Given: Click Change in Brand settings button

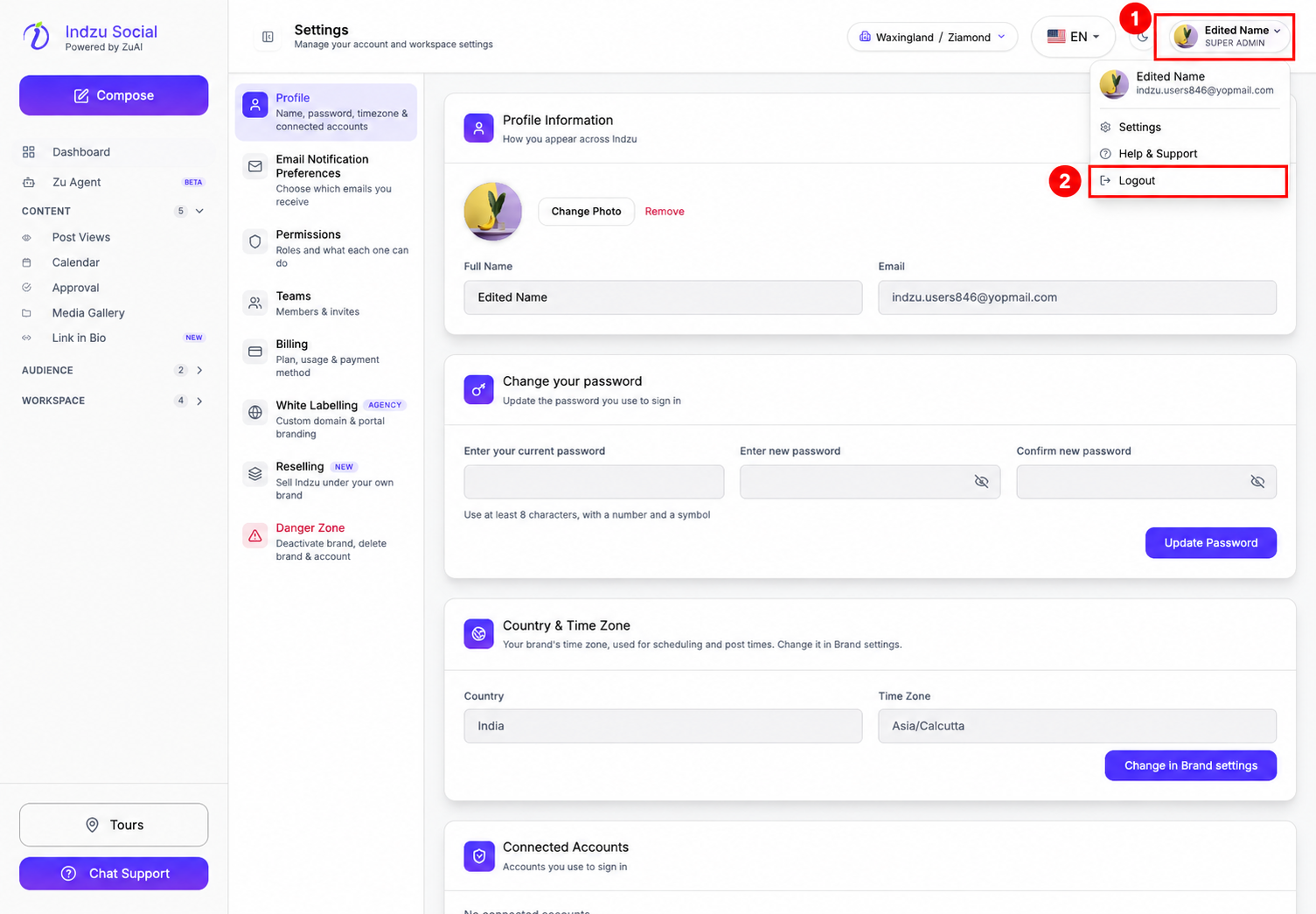Looking at the screenshot, I should (x=1190, y=765).
